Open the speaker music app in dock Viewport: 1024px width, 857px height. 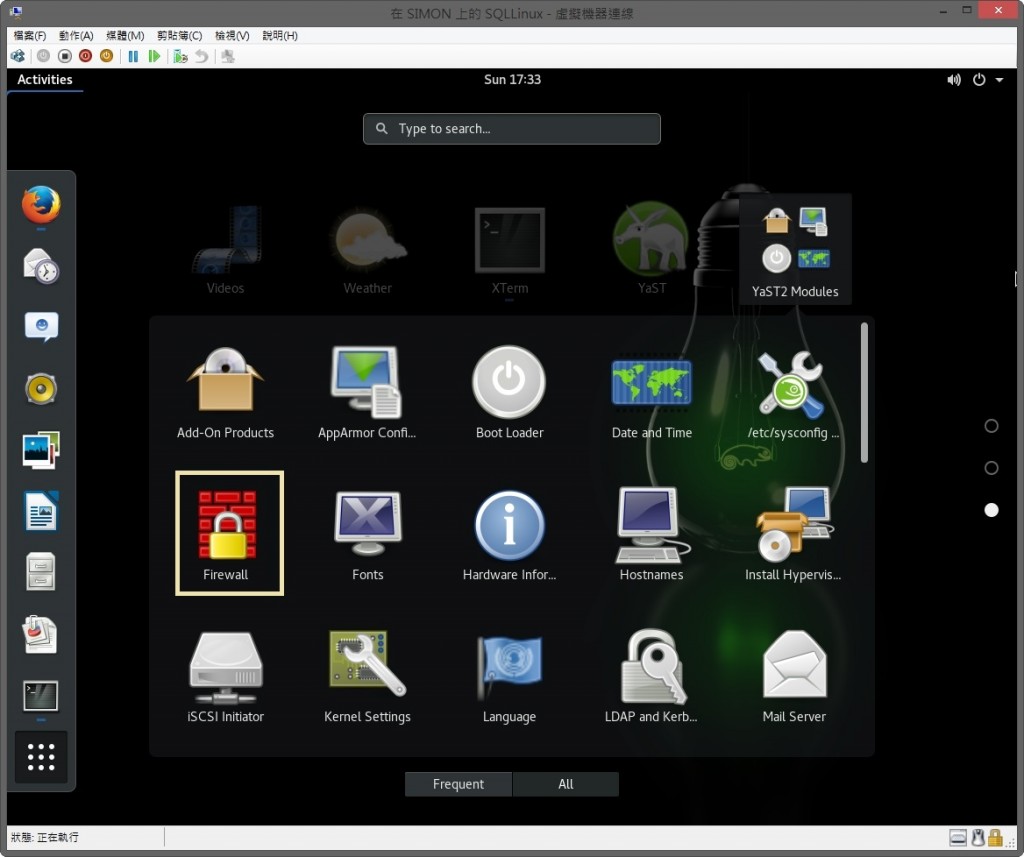41,389
